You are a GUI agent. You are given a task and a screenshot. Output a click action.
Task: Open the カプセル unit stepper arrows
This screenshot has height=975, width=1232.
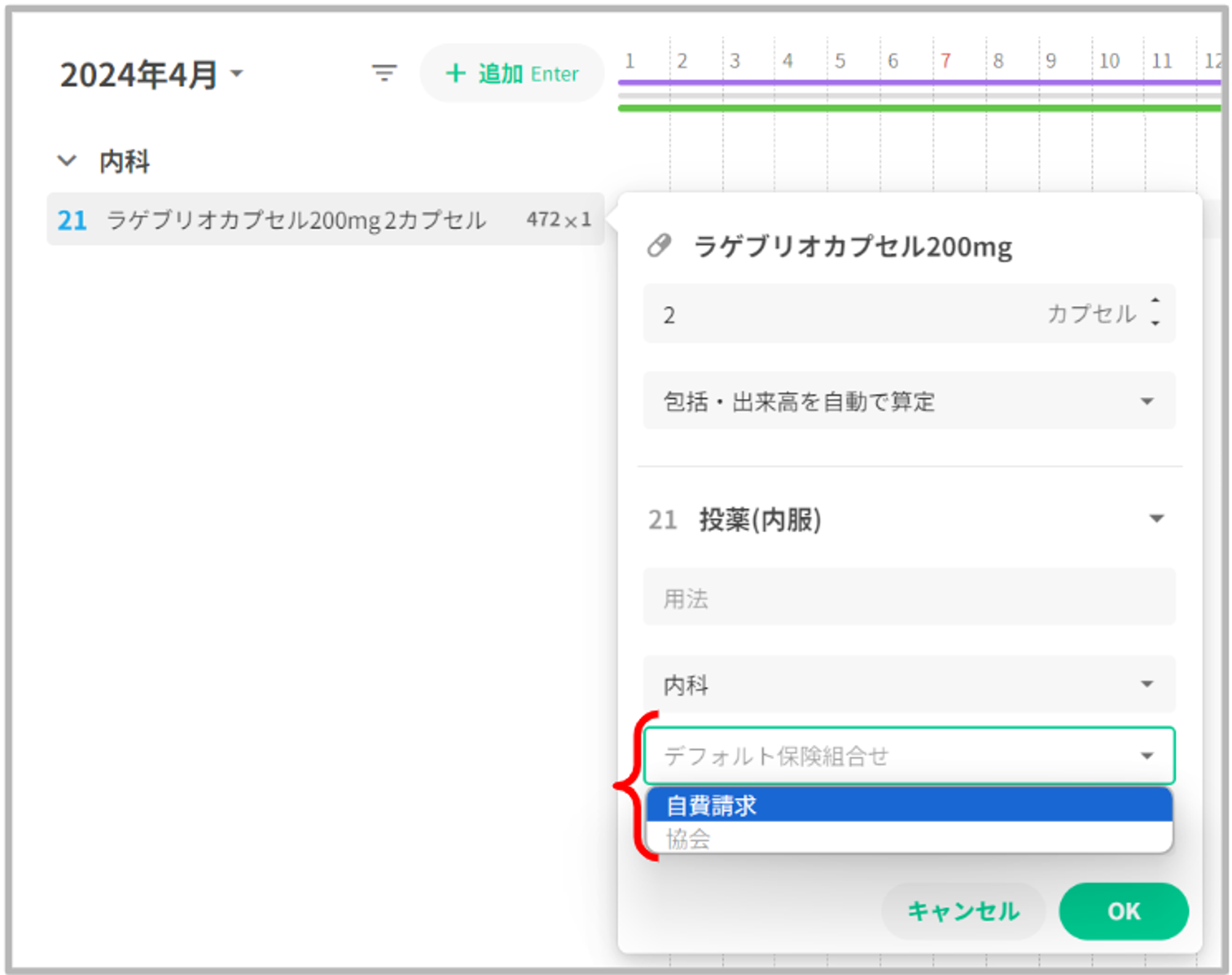click(1155, 312)
